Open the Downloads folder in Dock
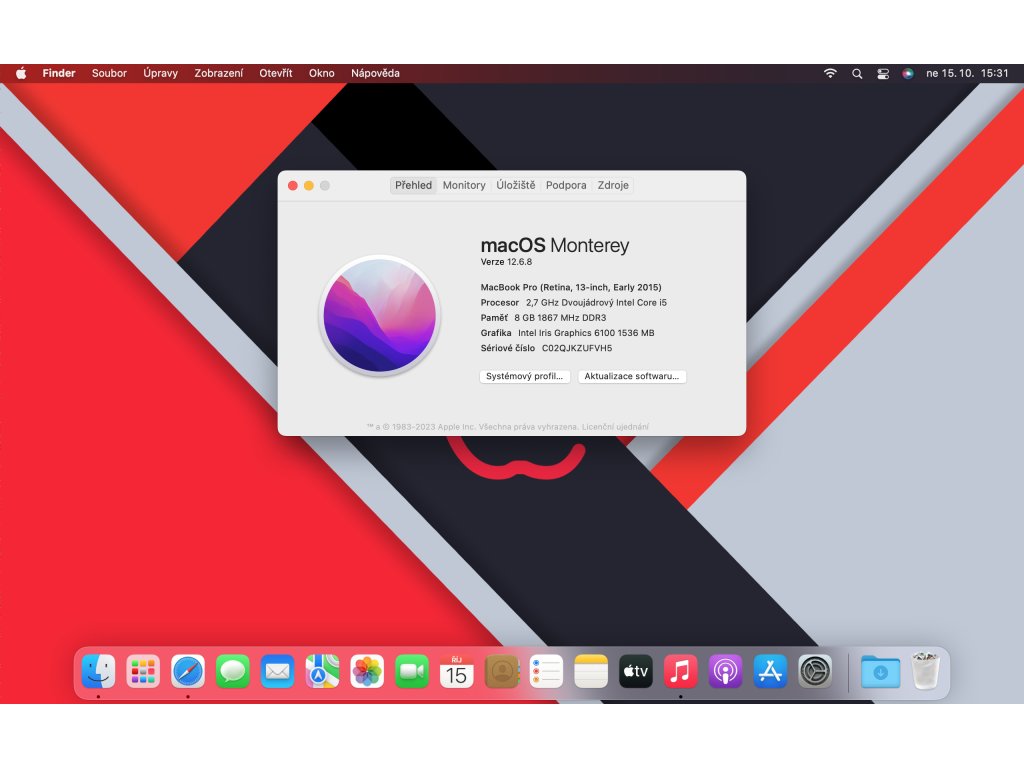 pos(880,671)
